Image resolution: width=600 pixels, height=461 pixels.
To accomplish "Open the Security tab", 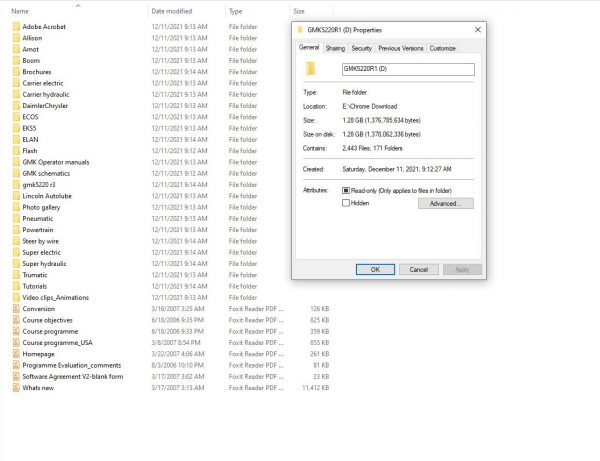I will click(x=362, y=48).
